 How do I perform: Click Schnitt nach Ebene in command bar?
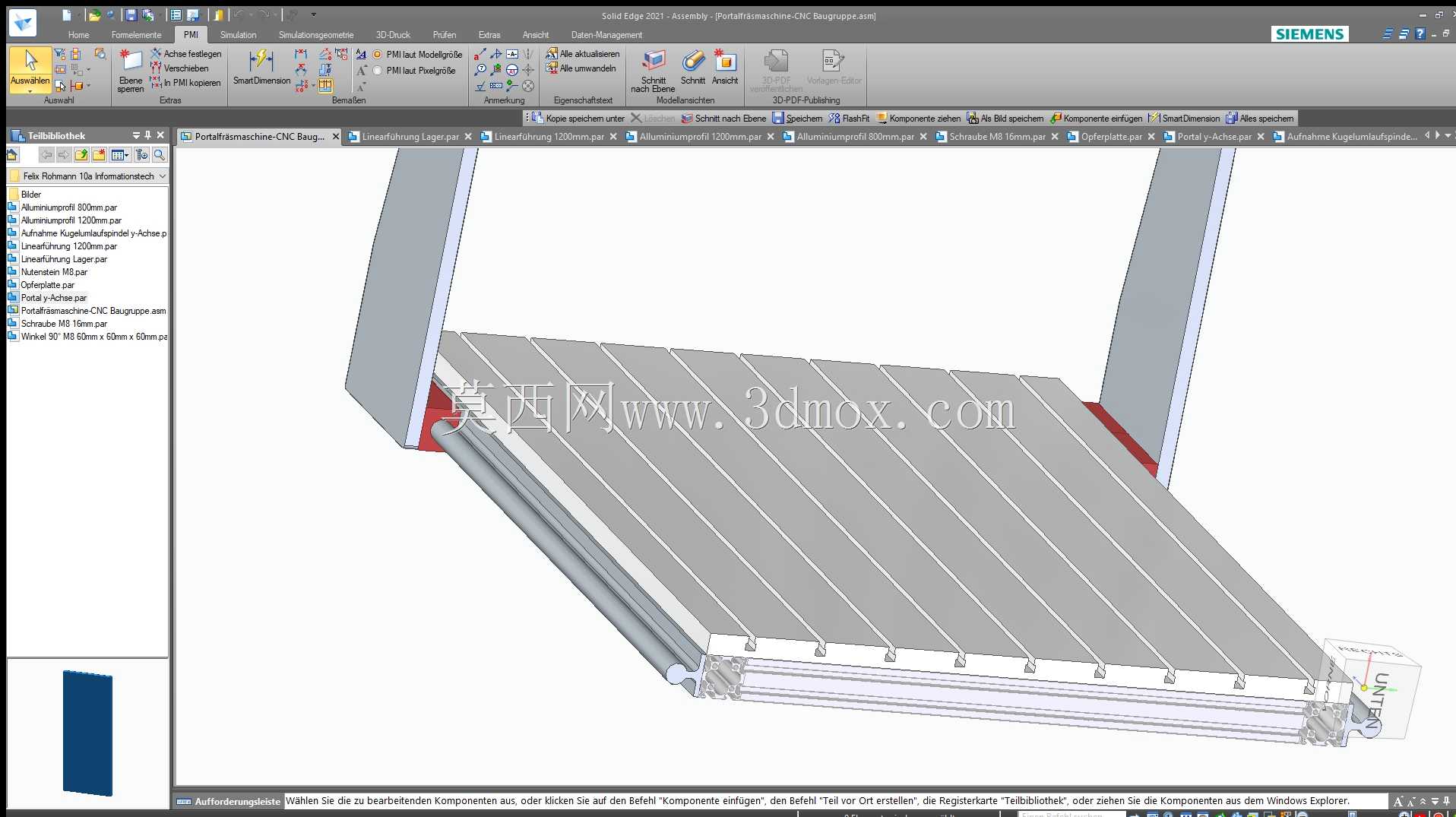723,119
